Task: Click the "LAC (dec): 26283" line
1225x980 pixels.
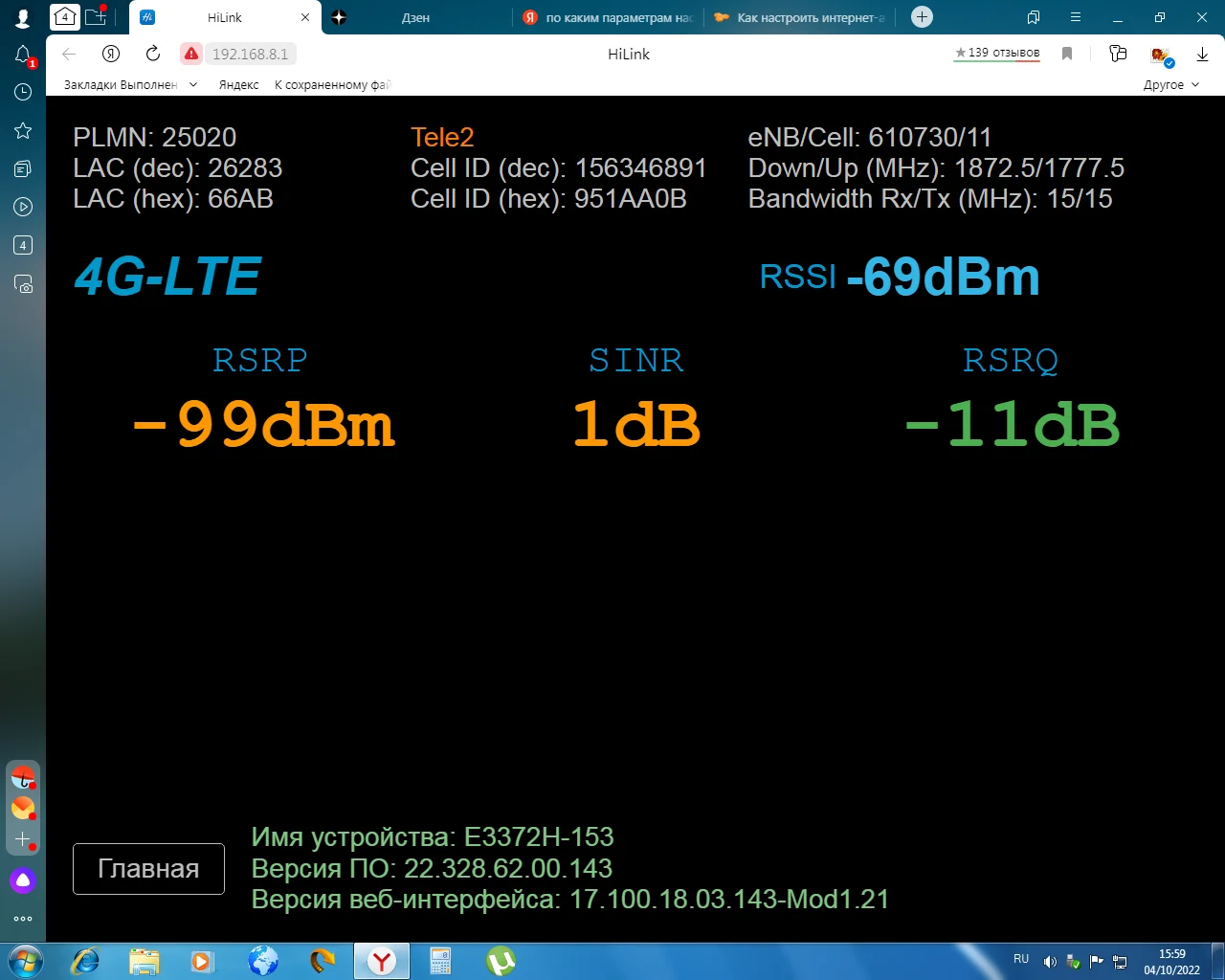Action: [x=177, y=167]
